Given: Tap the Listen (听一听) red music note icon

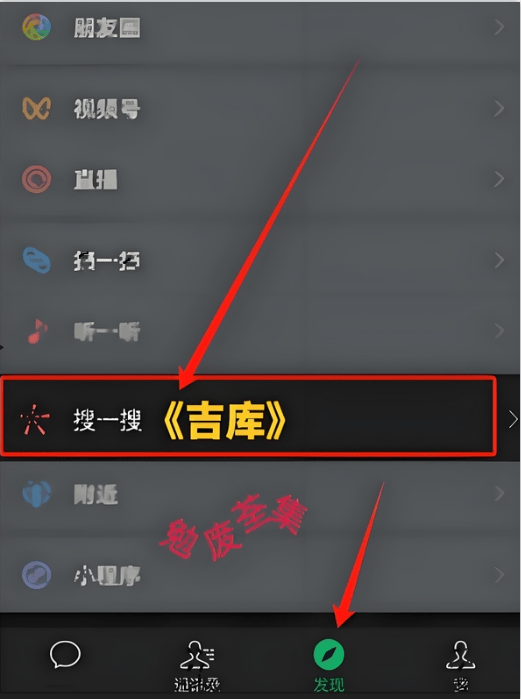Looking at the screenshot, I should coord(37,331).
